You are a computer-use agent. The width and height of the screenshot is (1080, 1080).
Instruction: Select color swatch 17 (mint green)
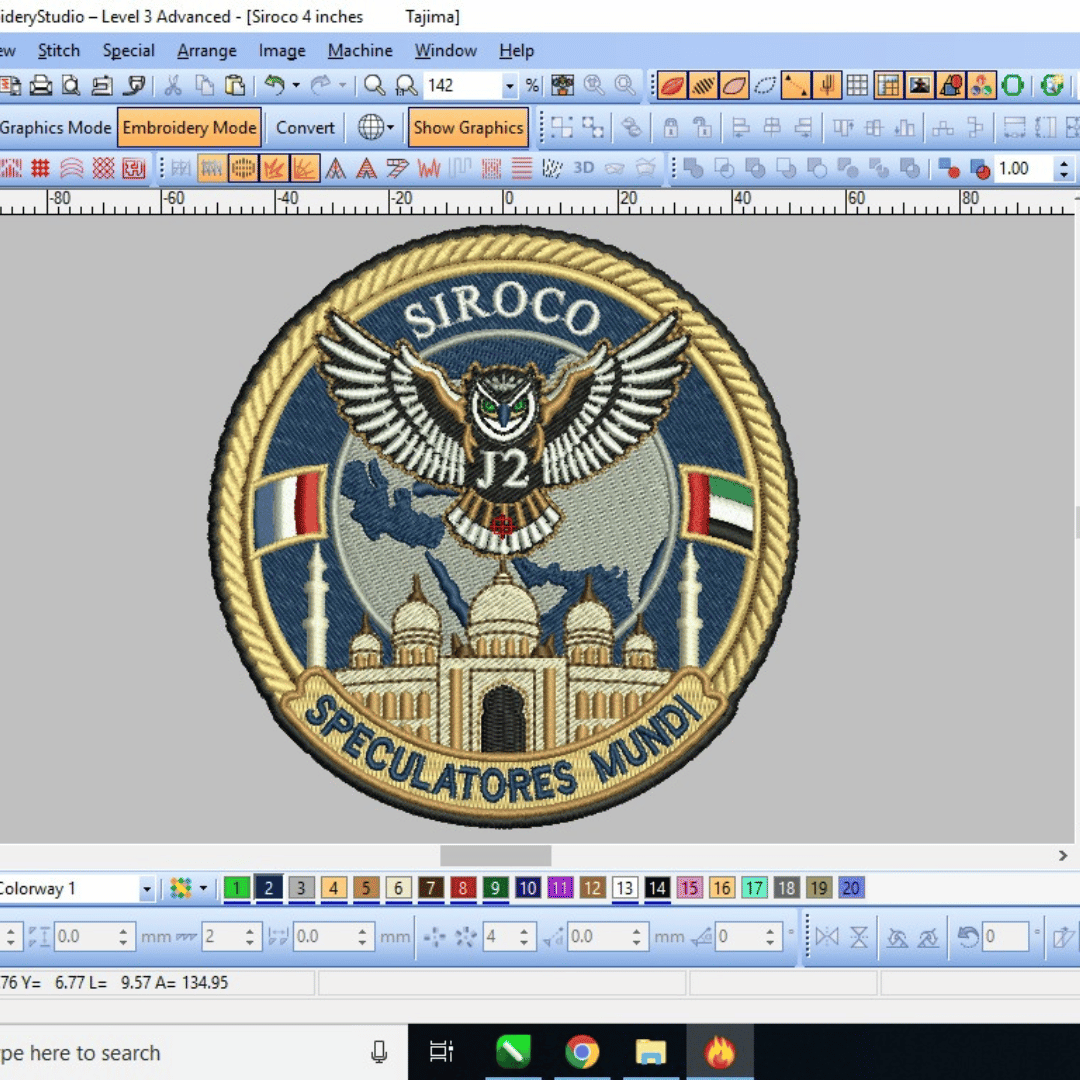(x=754, y=889)
